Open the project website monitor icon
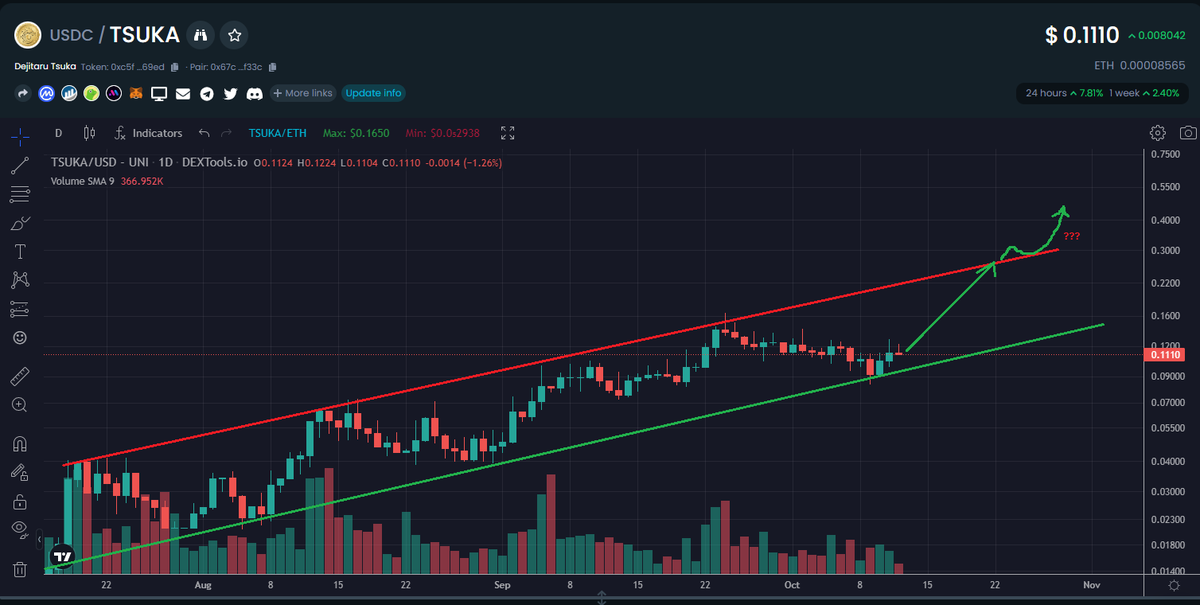Image resolution: width=1200 pixels, height=605 pixels. point(159,93)
